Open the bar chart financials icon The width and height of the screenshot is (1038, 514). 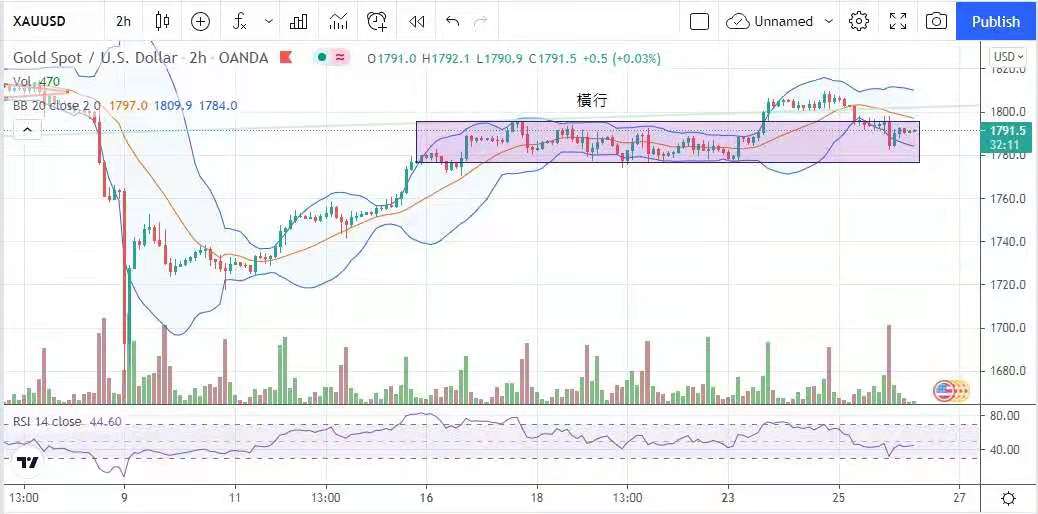point(298,21)
